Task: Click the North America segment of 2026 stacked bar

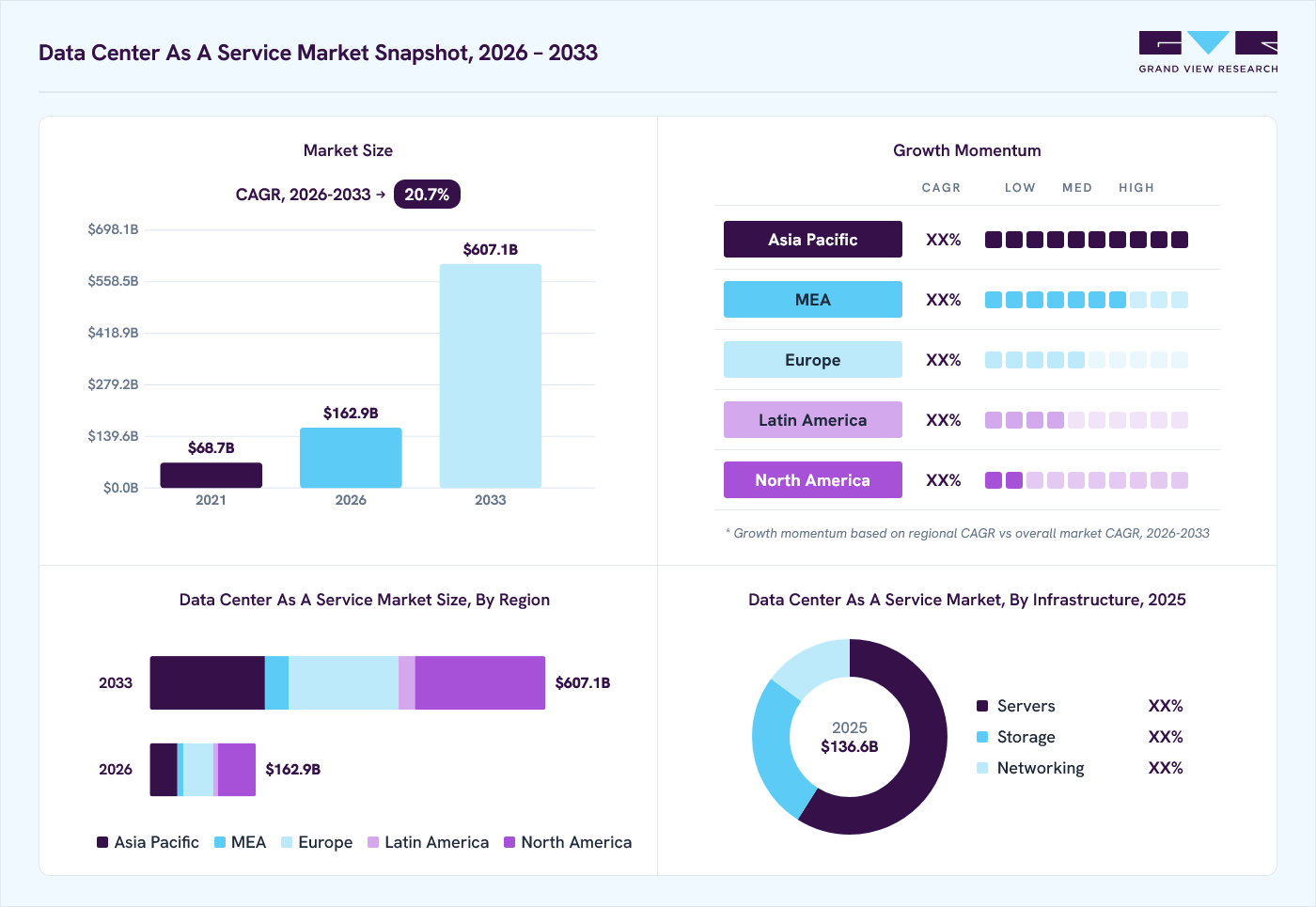Action: pos(237,770)
